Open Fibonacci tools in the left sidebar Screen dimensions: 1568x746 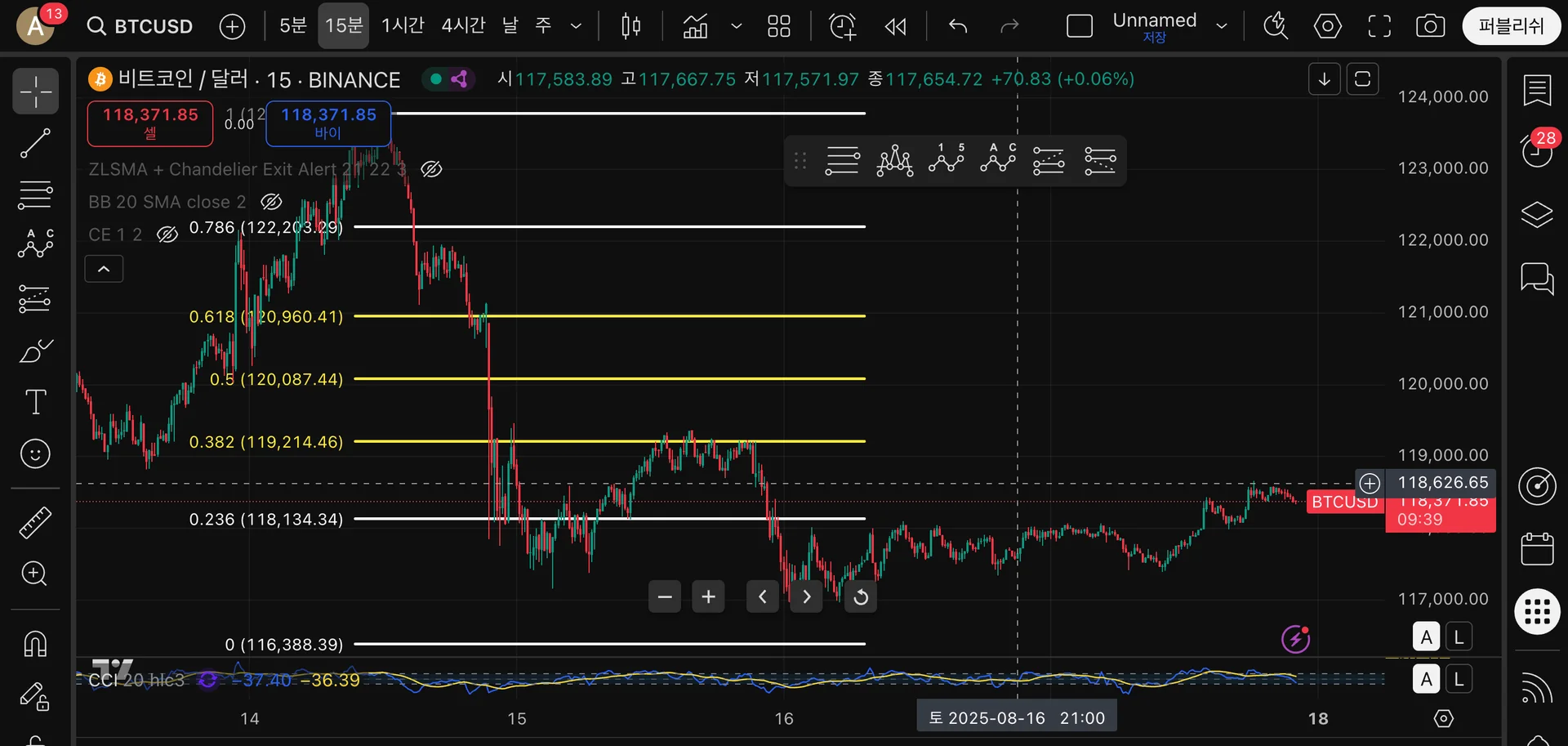(x=35, y=195)
